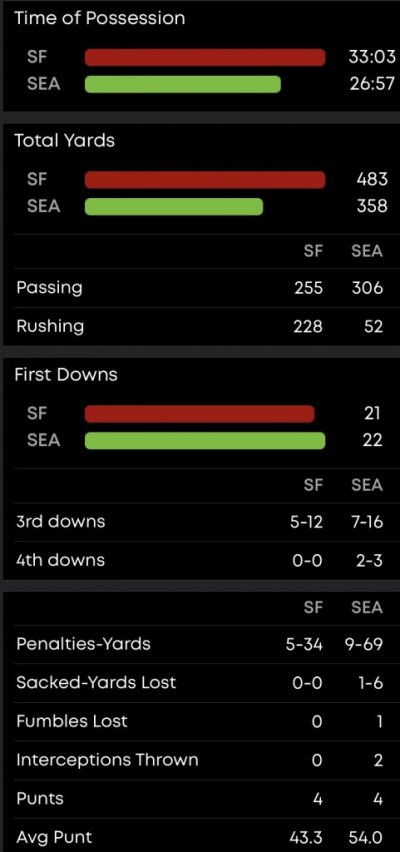Click the Punts row label

(40, 799)
